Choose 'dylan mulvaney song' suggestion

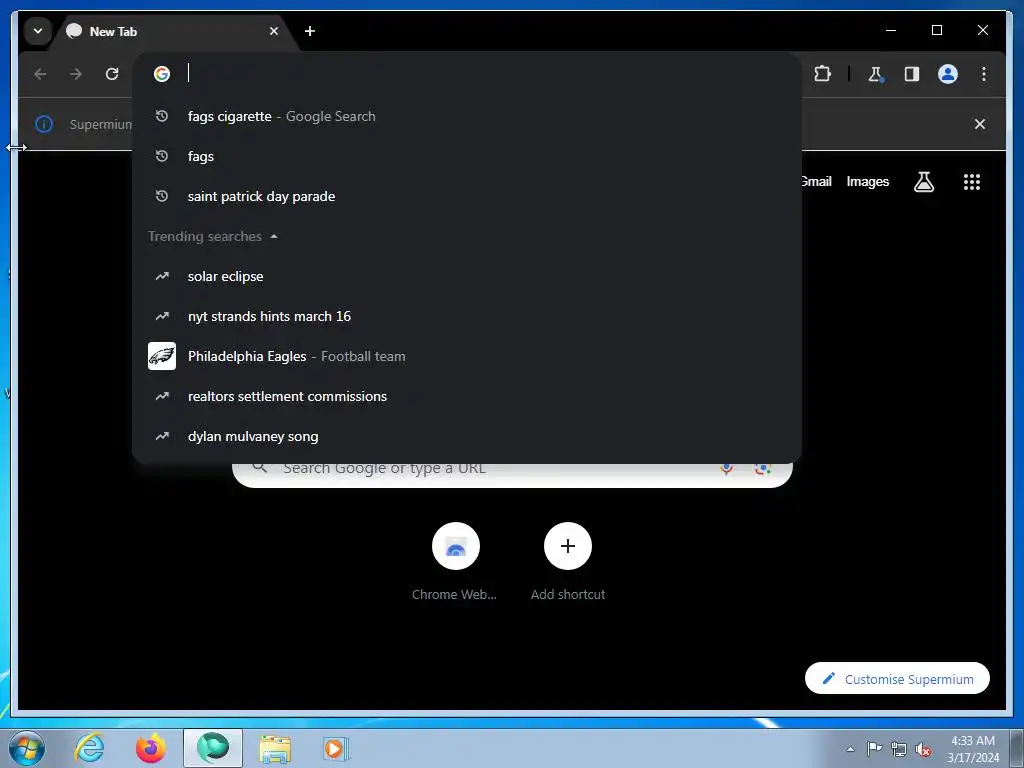[467, 436]
